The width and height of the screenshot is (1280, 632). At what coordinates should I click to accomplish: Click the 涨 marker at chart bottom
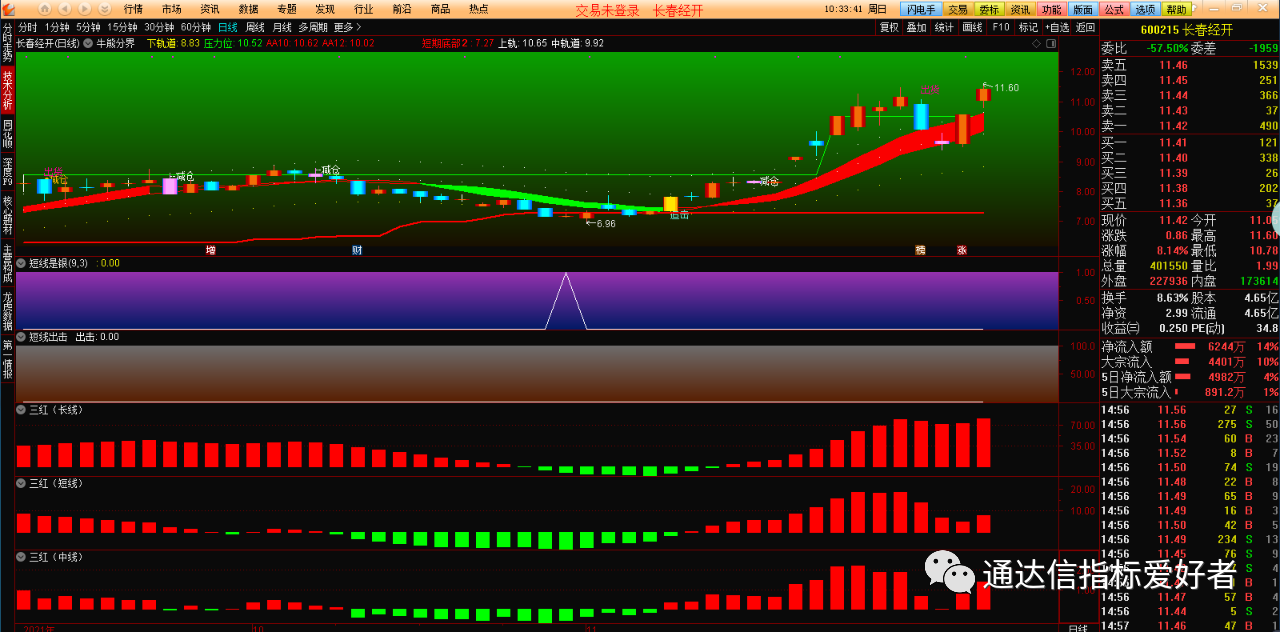pyautogui.click(x=962, y=250)
